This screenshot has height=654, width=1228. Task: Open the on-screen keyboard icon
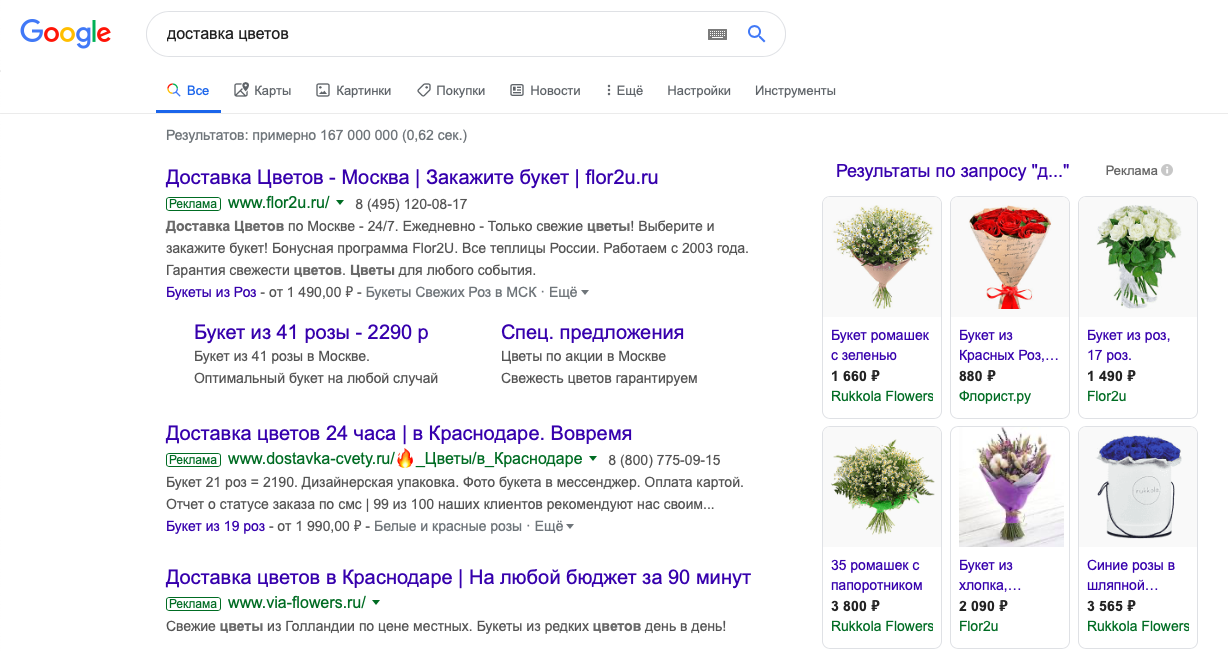click(717, 34)
